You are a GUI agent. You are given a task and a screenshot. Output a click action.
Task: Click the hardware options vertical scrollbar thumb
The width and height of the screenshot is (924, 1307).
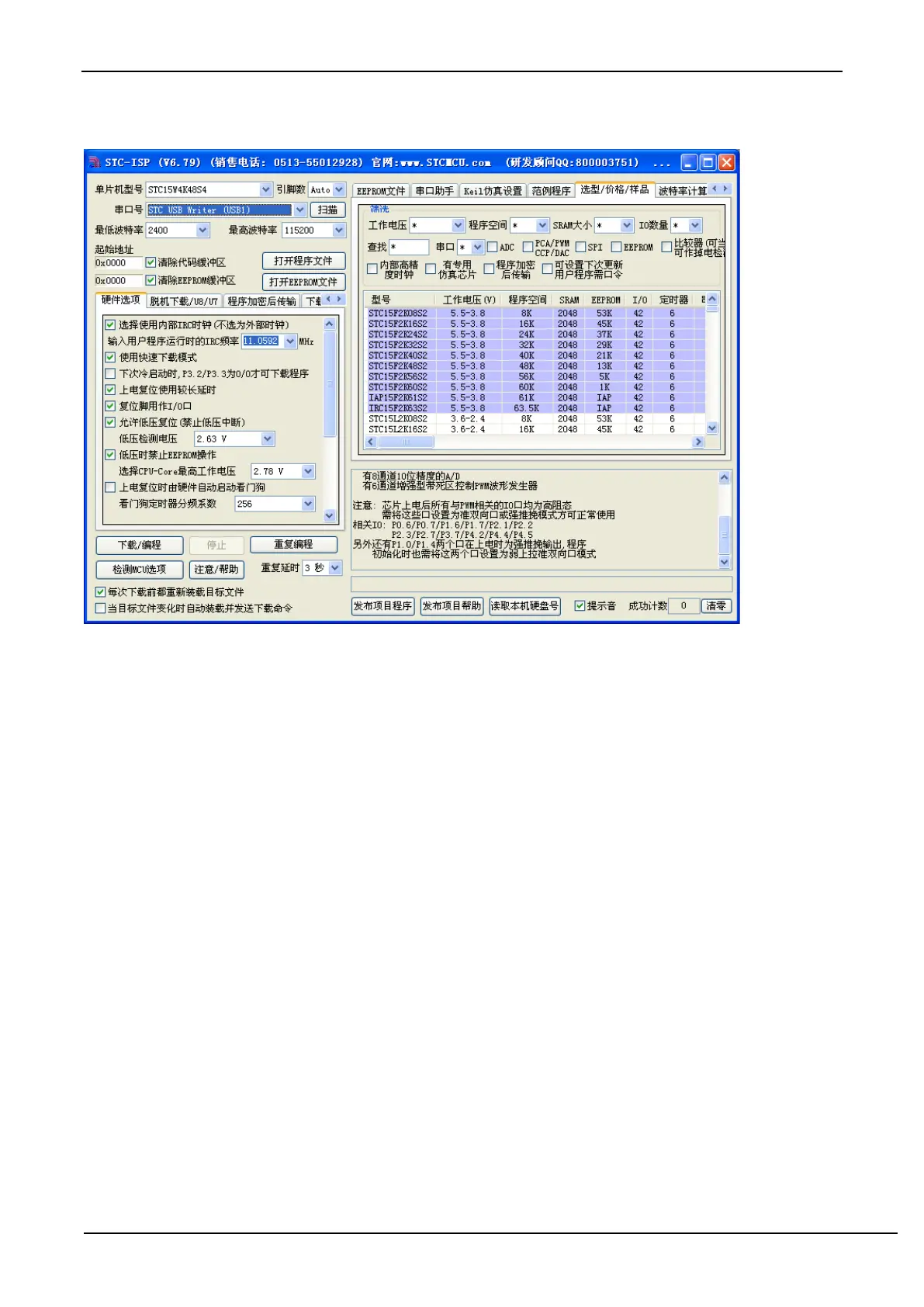tap(329, 383)
